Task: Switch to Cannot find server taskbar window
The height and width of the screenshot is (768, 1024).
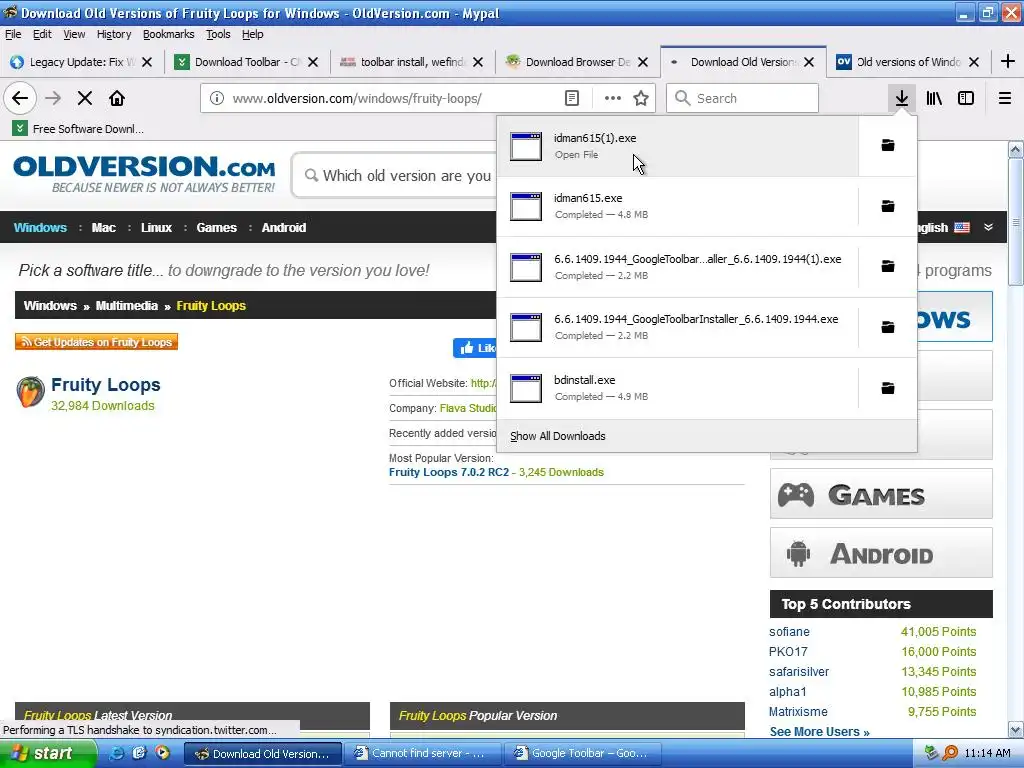Action: pyautogui.click(x=422, y=753)
